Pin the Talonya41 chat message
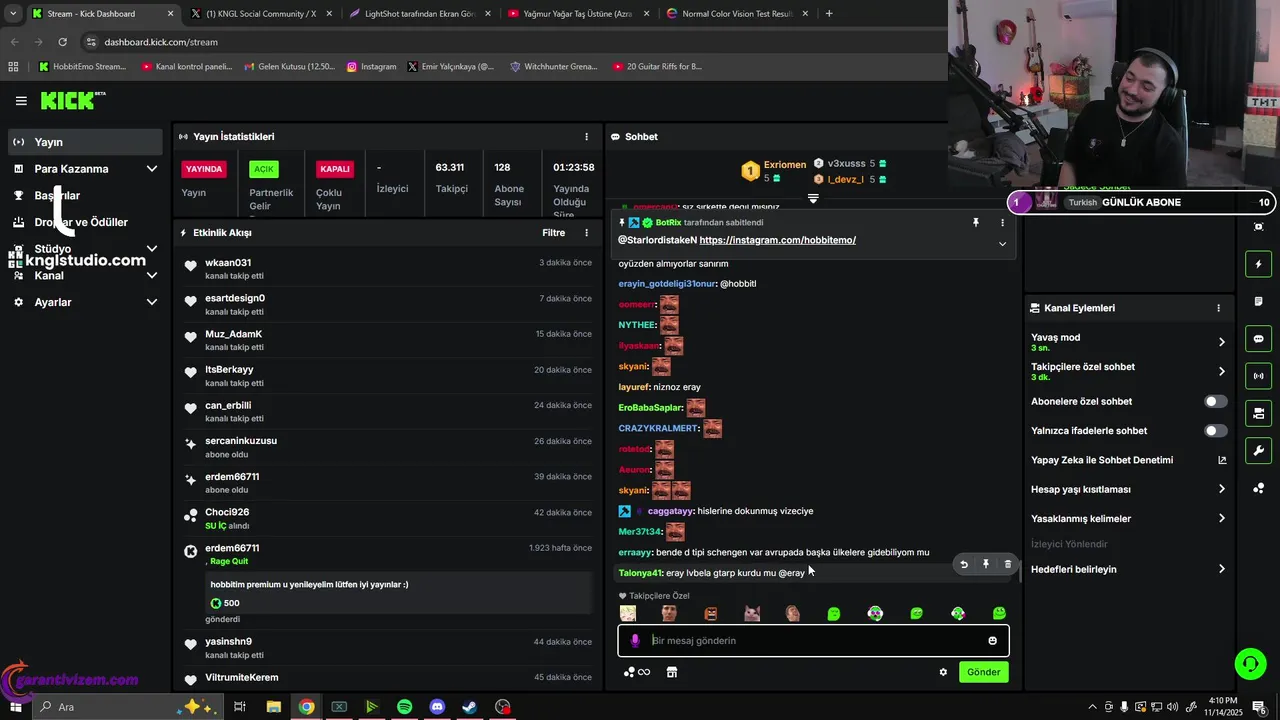This screenshot has width=1280, height=720. [x=986, y=564]
